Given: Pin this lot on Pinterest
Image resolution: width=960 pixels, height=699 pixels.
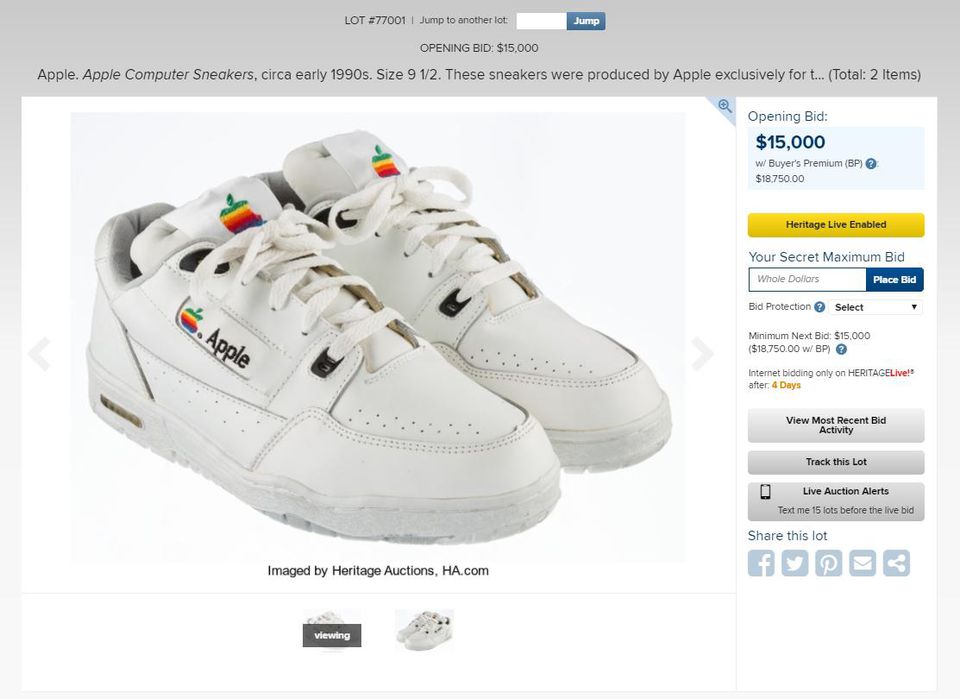Looking at the screenshot, I should coord(829,563).
